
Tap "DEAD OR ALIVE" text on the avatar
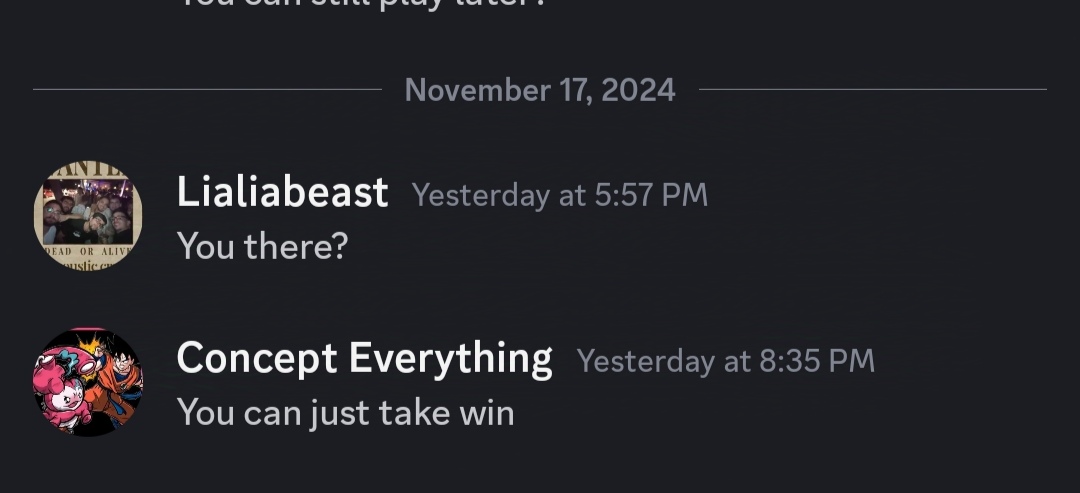88,252
